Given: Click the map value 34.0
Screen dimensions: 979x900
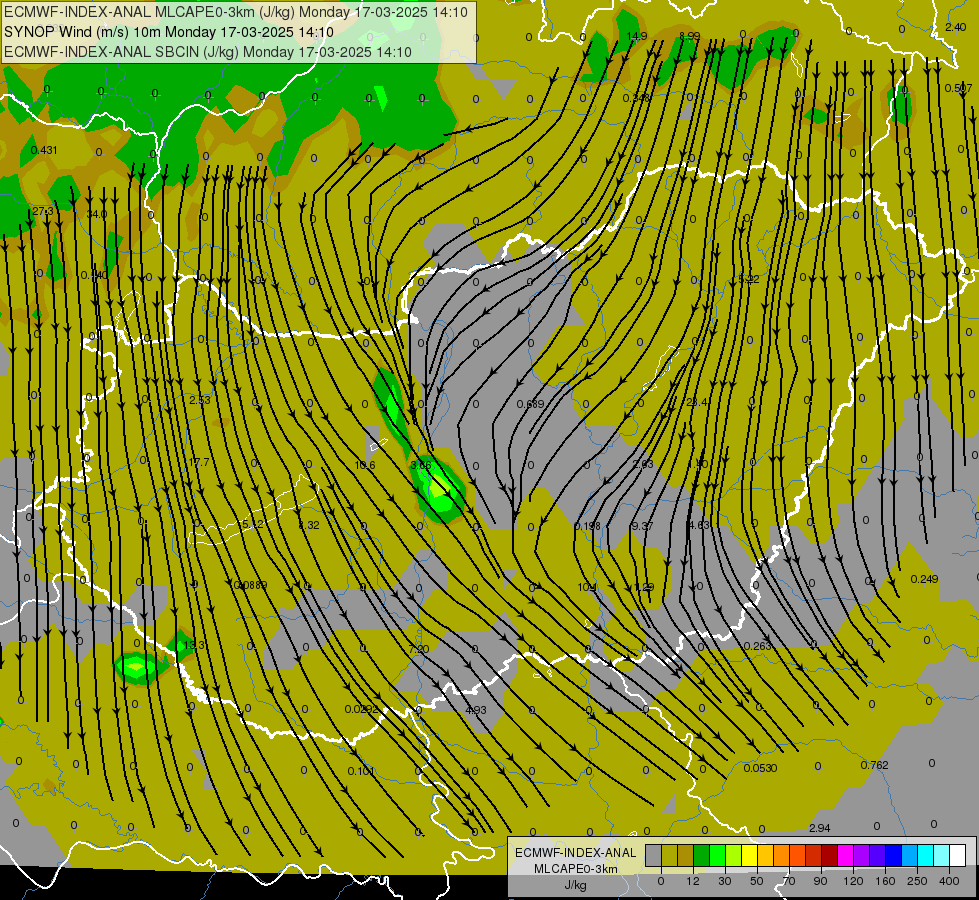Looking at the screenshot, I should click(97, 214).
